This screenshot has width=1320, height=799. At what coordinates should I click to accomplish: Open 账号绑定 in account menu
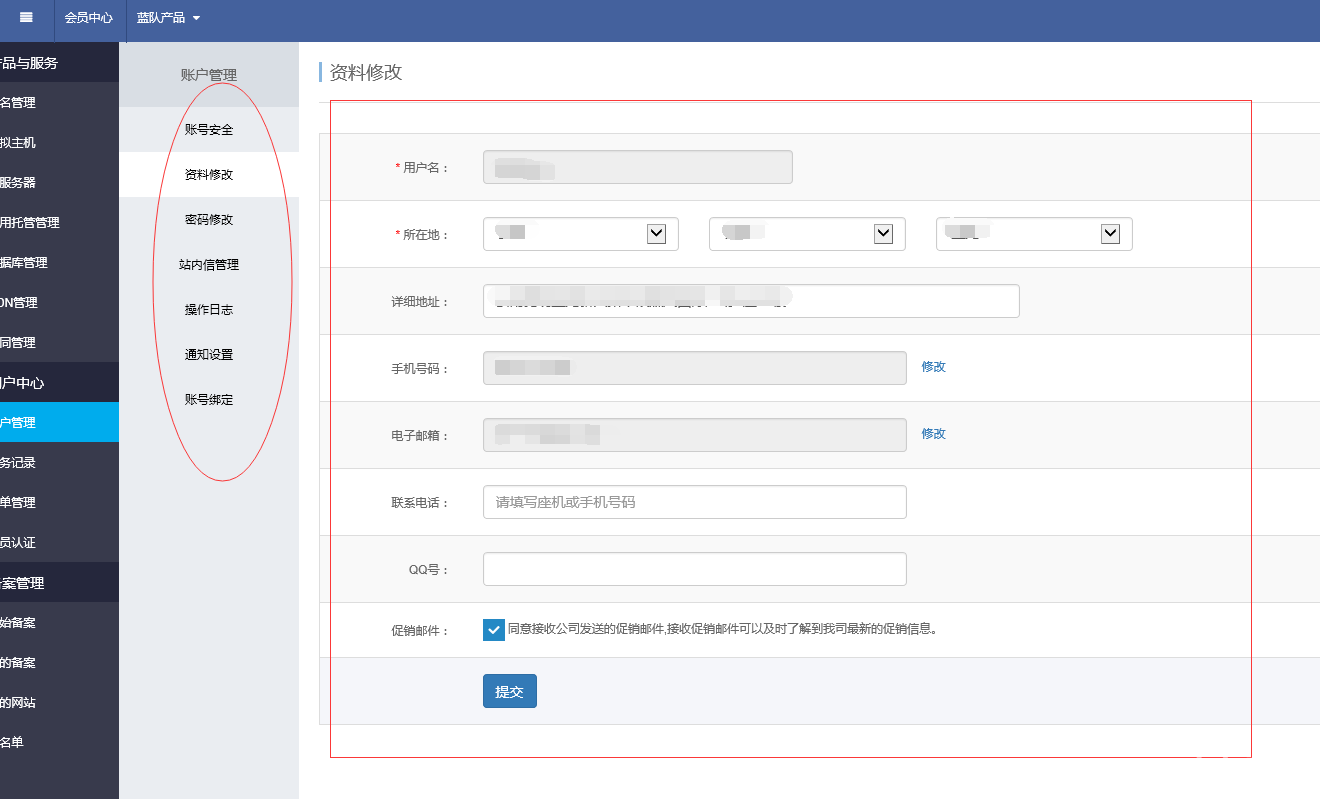click(209, 400)
